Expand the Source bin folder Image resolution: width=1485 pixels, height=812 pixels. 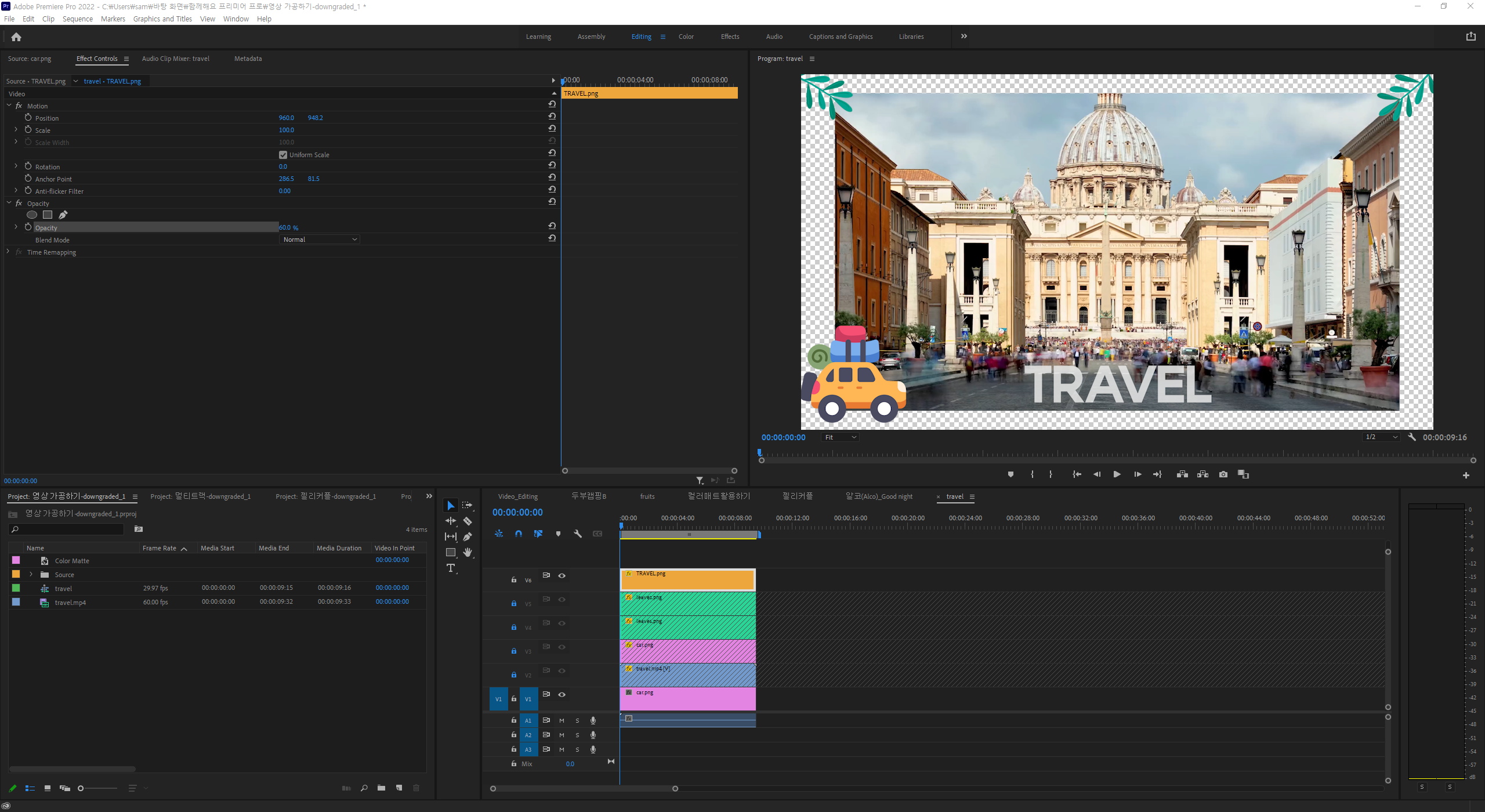31,574
